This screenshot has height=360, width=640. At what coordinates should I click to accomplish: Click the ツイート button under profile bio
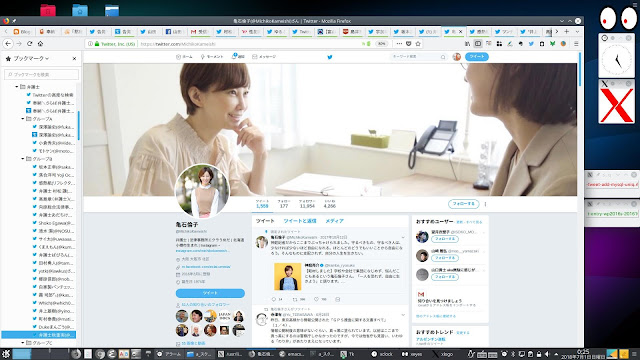pyautogui.click(x=210, y=293)
